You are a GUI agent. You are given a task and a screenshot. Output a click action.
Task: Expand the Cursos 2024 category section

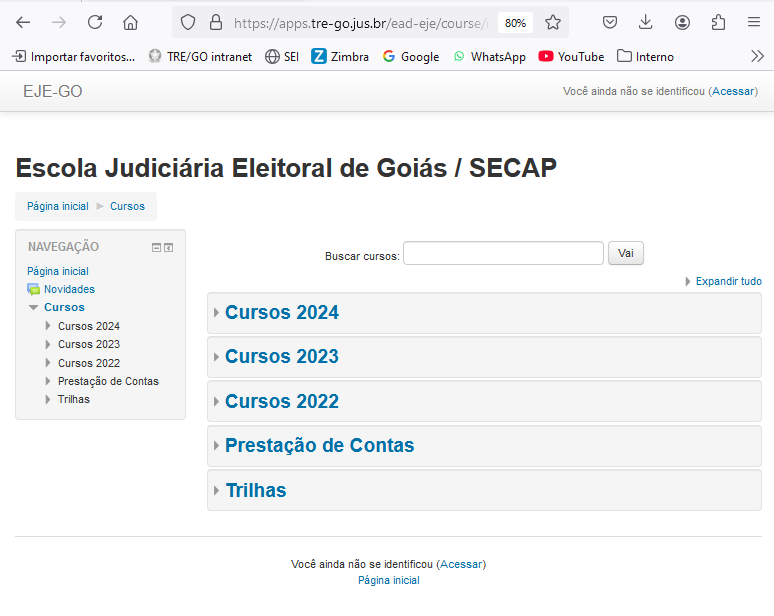click(x=281, y=313)
